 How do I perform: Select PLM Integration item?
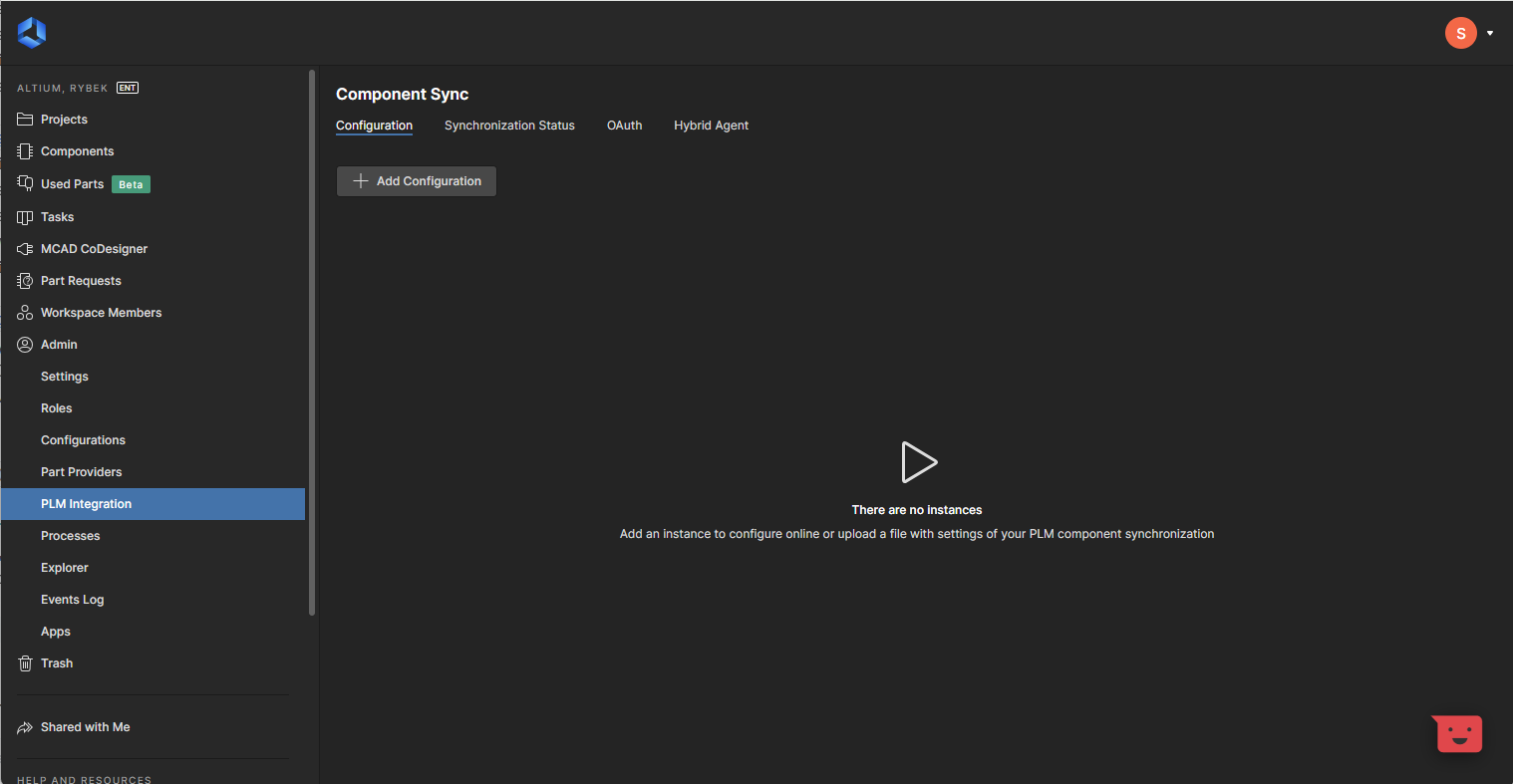pos(153,504)
